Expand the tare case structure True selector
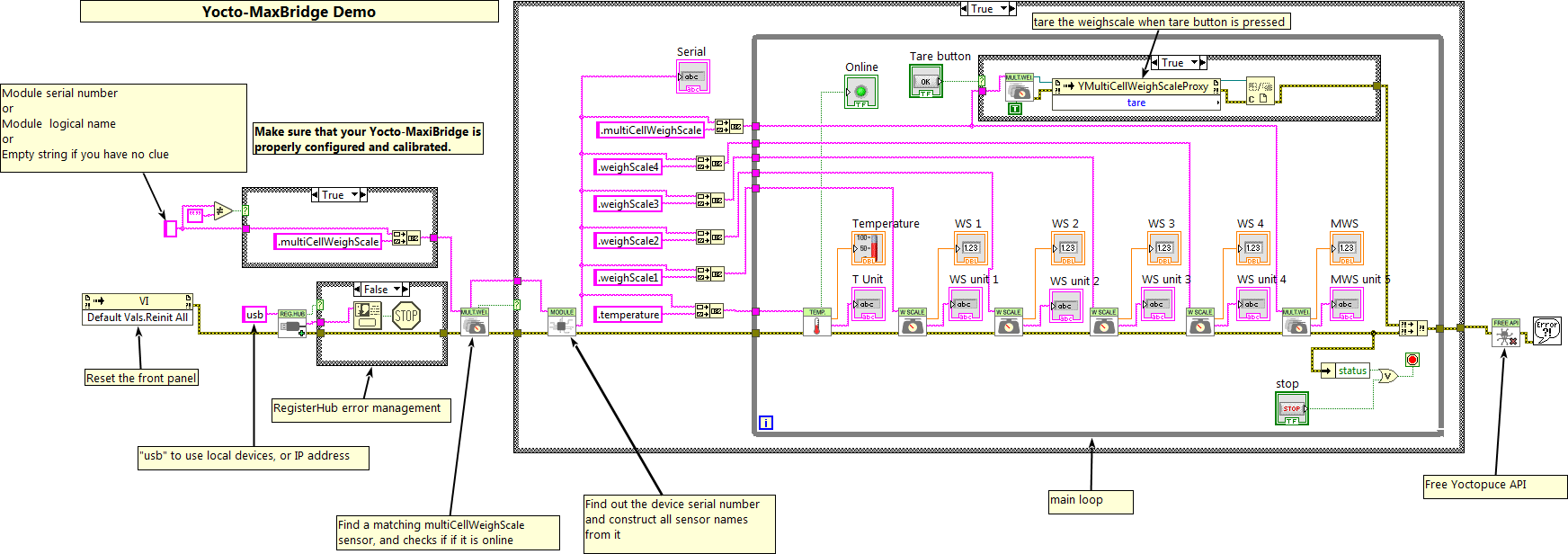The height and width of the screenshot is (554, 1568). (x=1194, y=63)
